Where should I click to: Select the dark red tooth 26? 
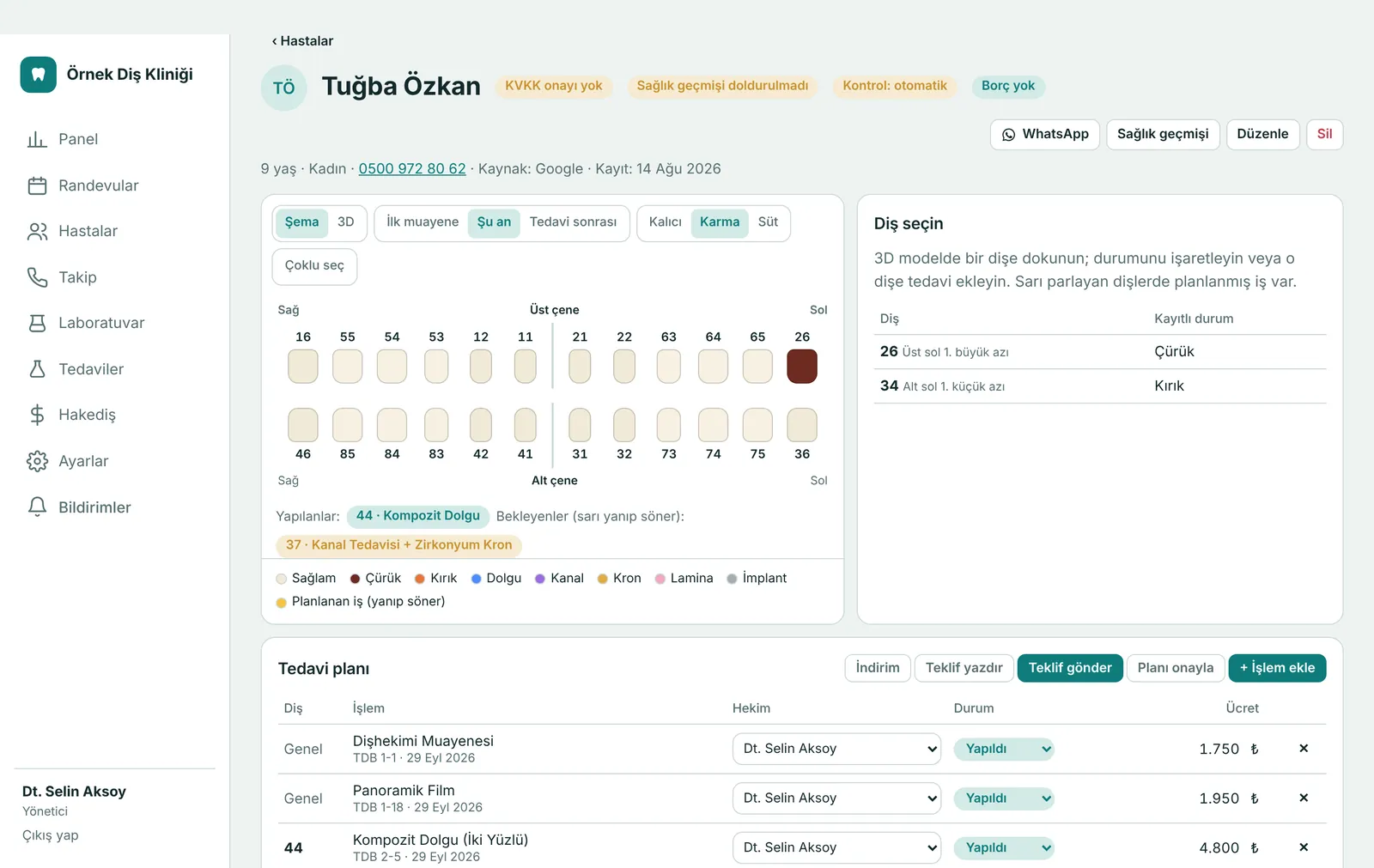pos(802,367)
